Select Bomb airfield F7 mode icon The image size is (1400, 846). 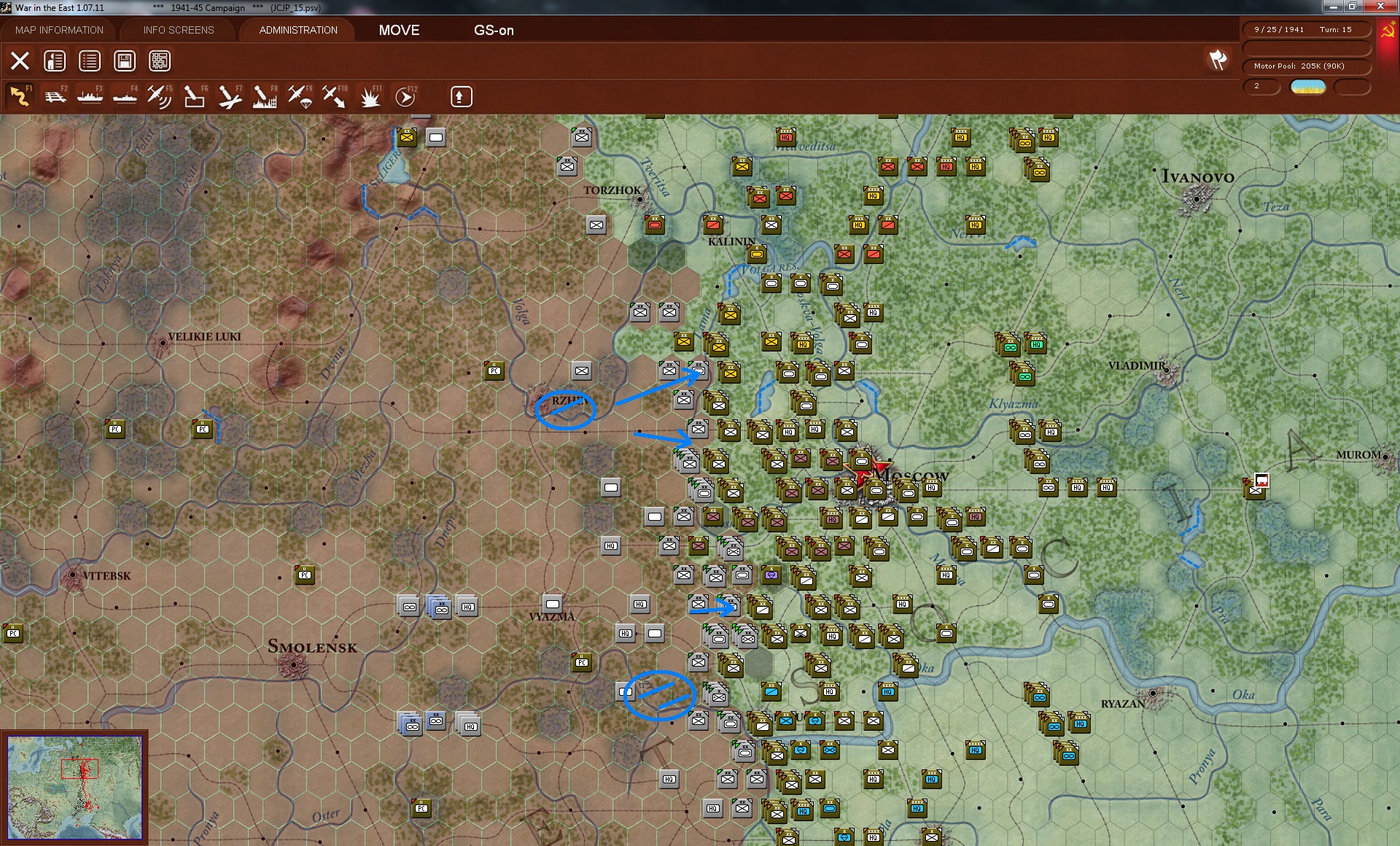click(230, 96)
